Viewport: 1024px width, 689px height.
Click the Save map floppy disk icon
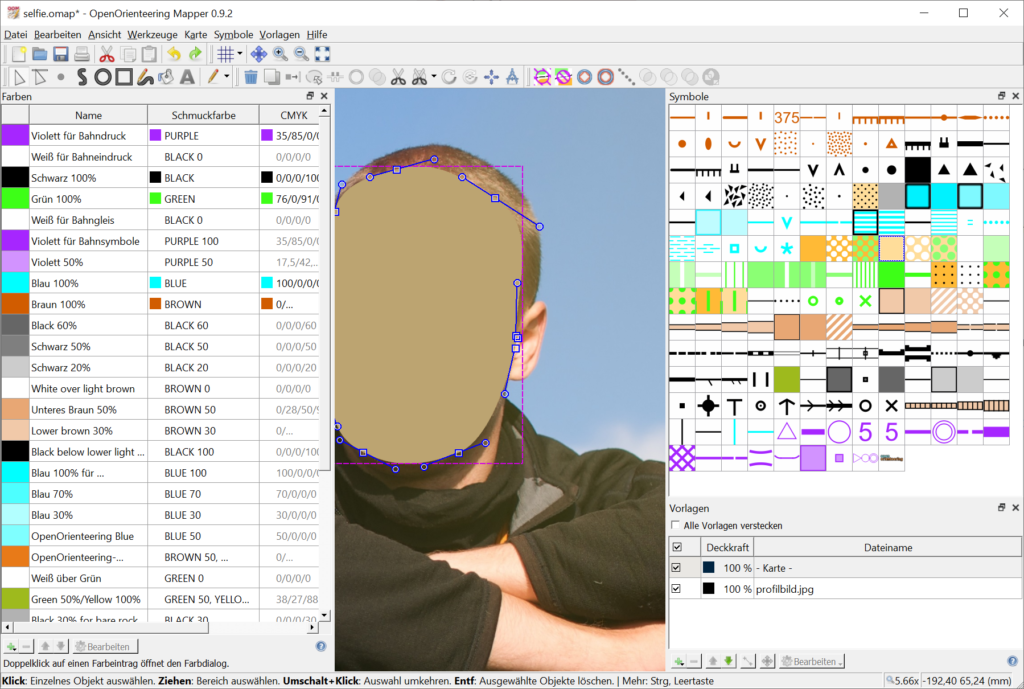(60, 54)
